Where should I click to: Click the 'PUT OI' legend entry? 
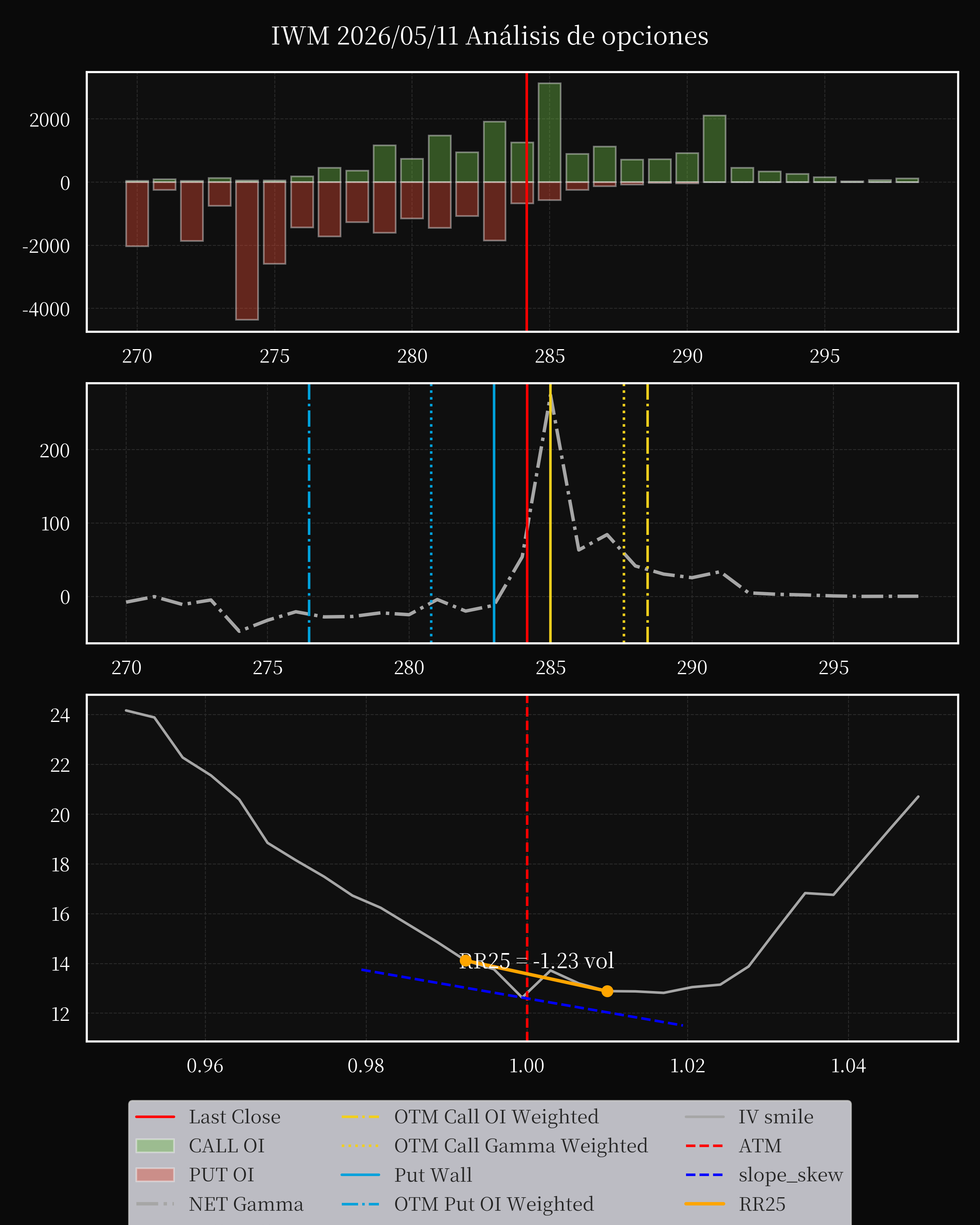click(x=195, y=1175)
